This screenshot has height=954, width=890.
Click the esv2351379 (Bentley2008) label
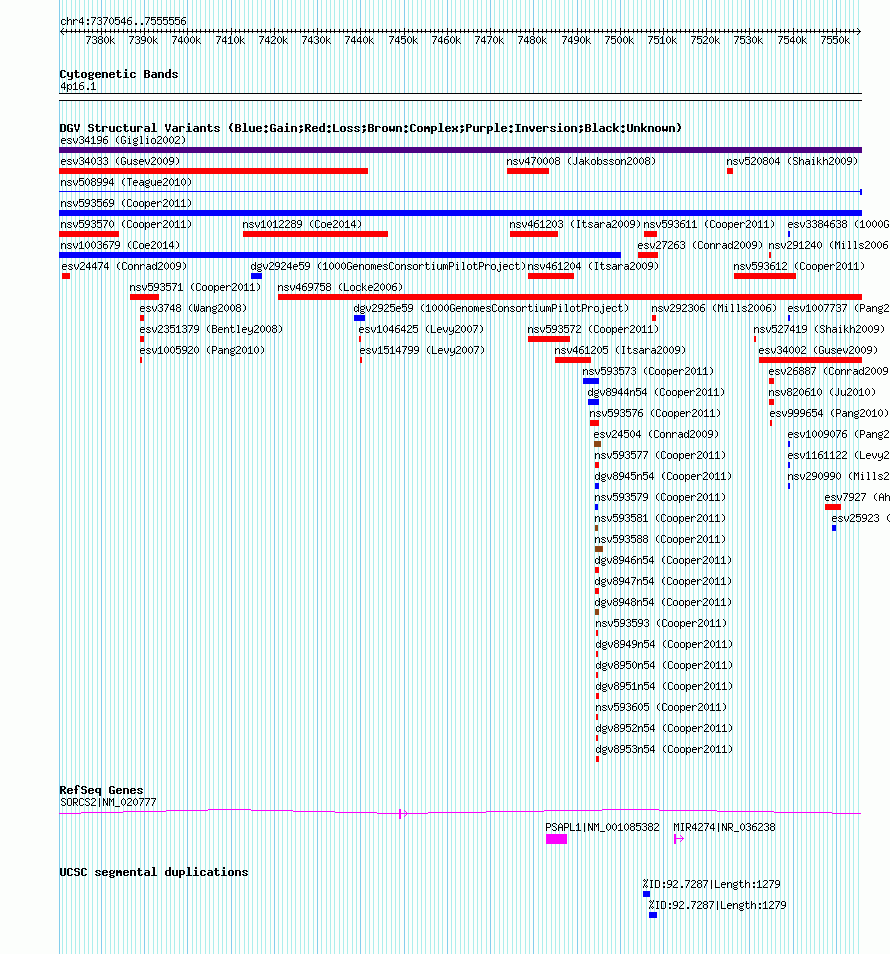pyautogui.click(x=211, y=329)
